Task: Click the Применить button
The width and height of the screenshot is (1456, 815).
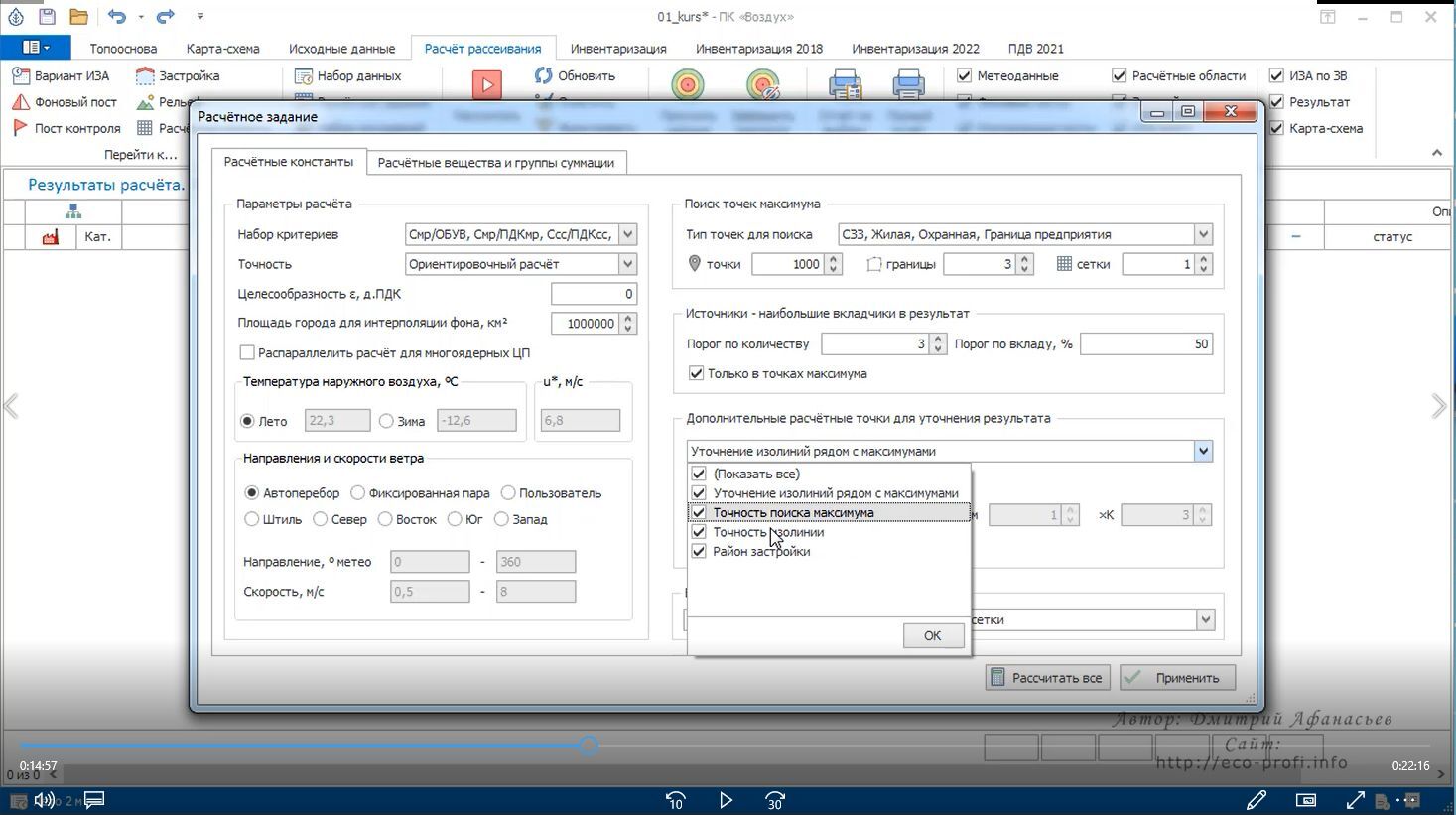Action: pos(1177,678)
